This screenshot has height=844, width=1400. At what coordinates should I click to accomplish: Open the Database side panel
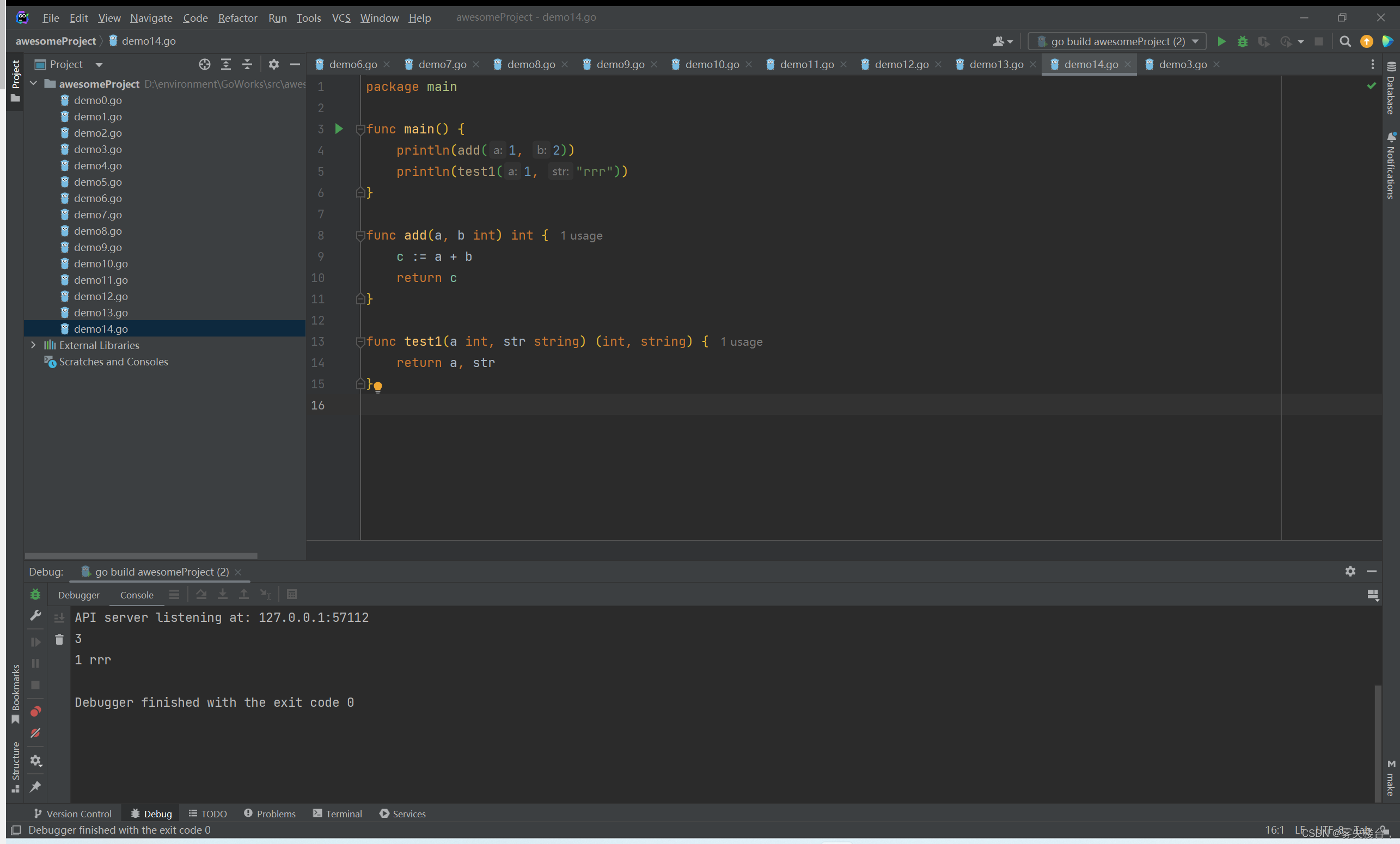(1390, 88)
